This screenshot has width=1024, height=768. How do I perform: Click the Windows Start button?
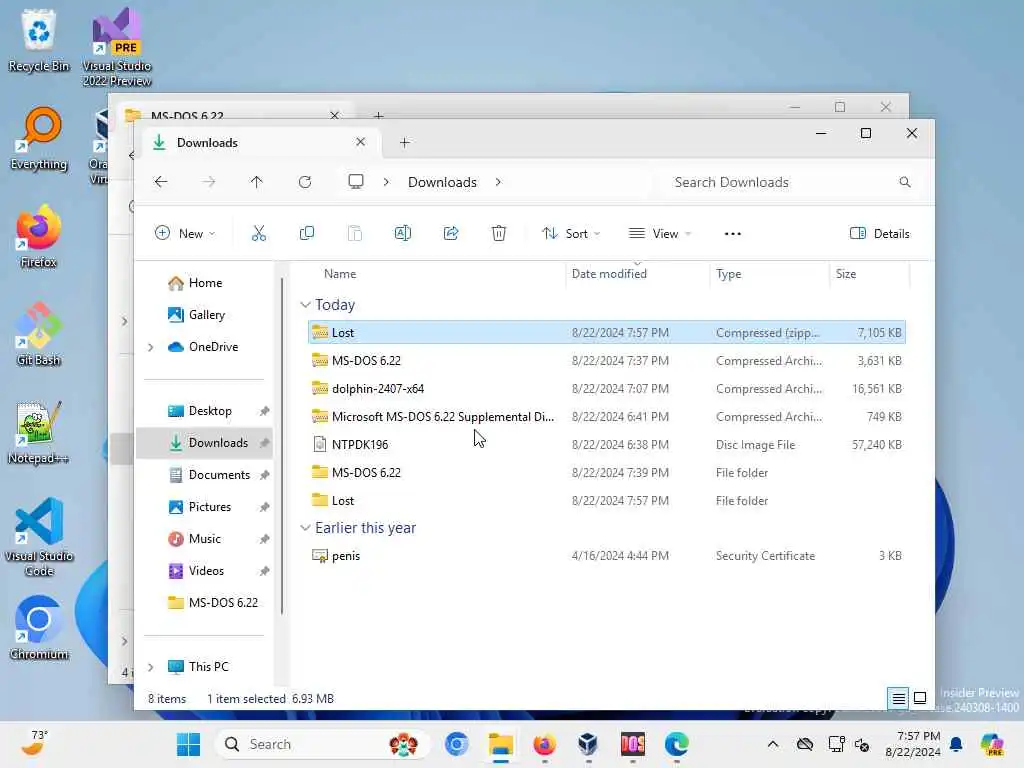188,744
